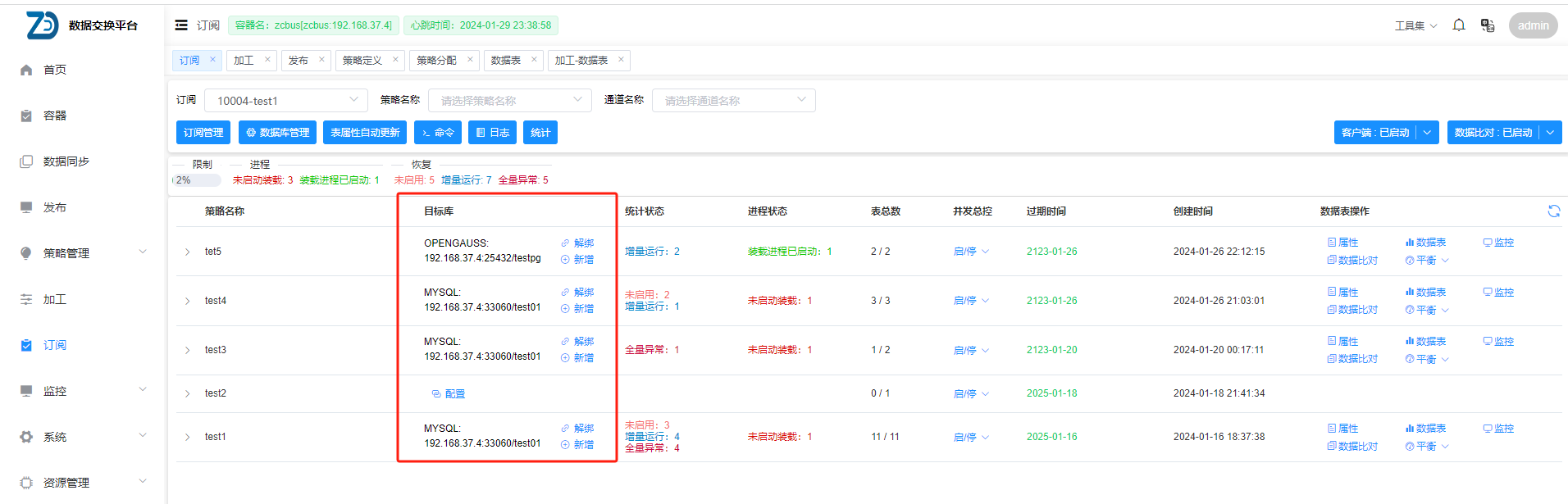
Task: Click the 表属性自动更新 button
Action: click(x=365, y=133)
